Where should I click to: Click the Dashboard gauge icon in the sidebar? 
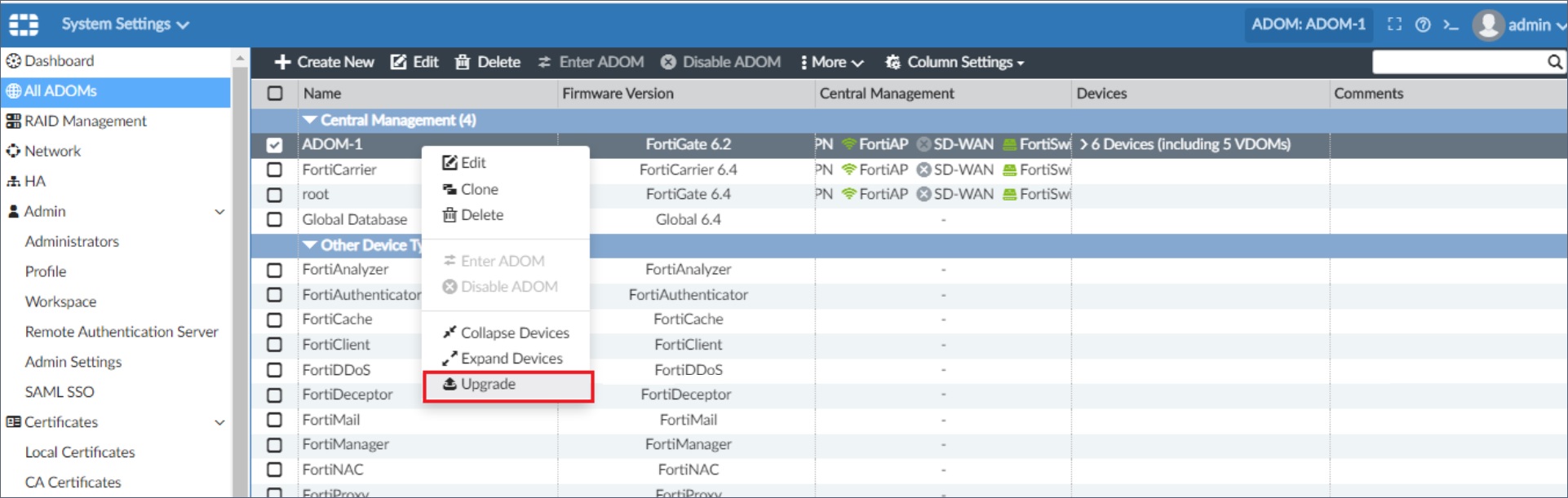pos(14,61)
